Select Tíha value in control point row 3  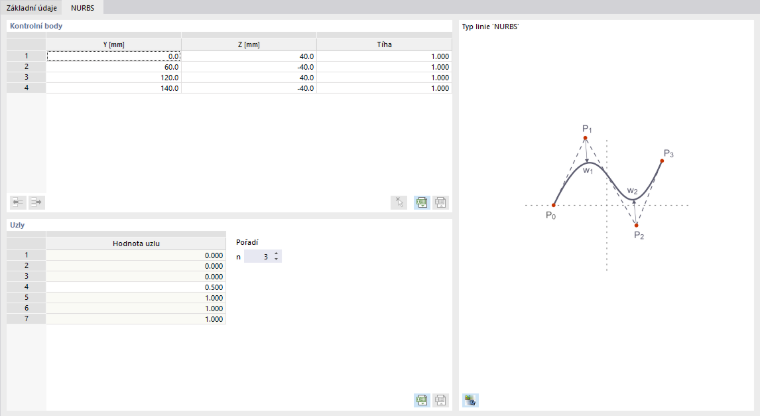384,78
